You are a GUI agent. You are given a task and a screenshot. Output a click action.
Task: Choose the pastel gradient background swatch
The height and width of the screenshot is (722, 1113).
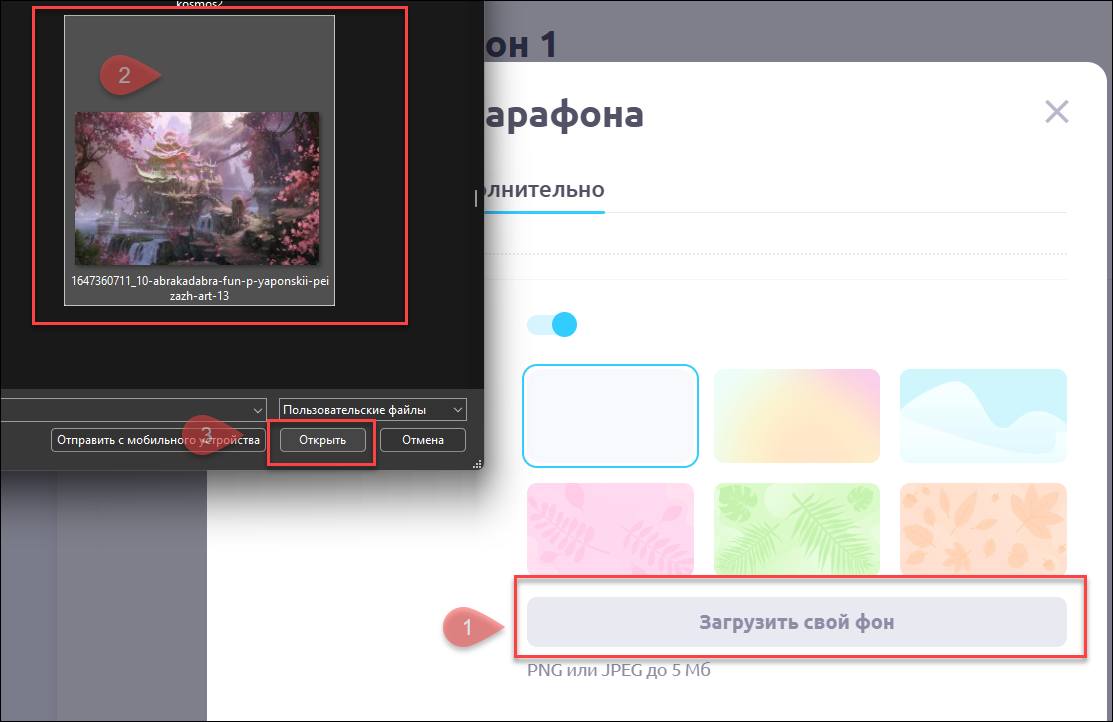(796, 416)
